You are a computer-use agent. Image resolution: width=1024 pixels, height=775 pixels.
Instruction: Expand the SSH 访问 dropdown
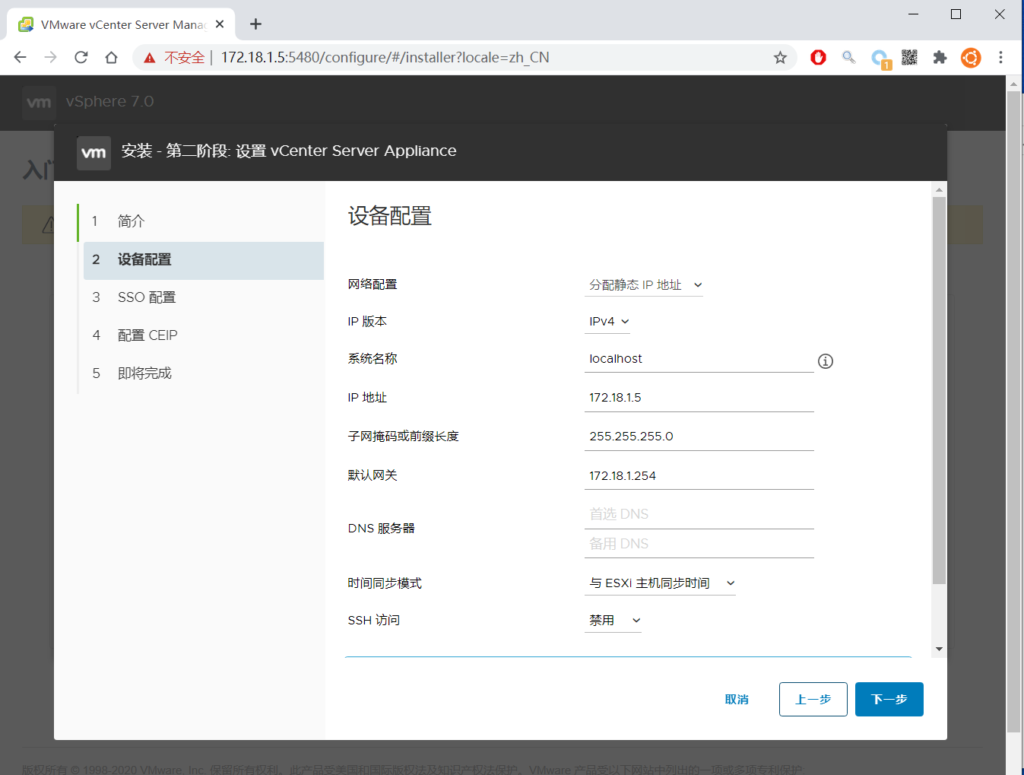pyautogui.click(x=613, y=621)
